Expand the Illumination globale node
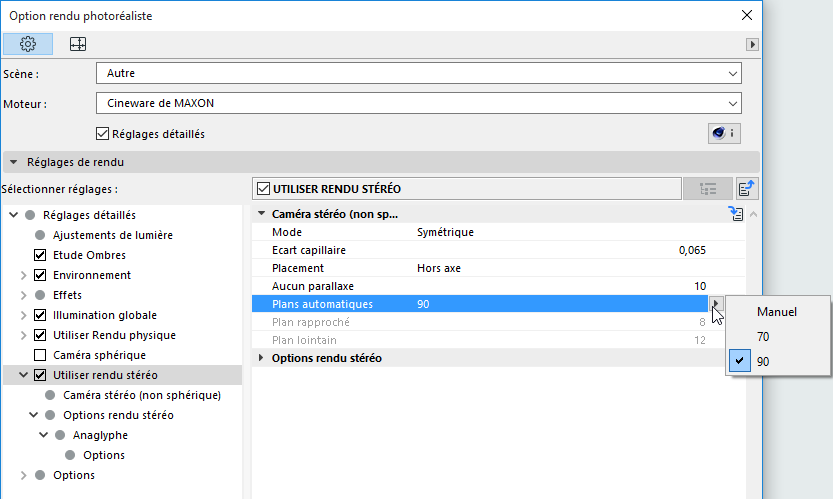The width and height of the screenshot is (833, 499). click(23, 315)
